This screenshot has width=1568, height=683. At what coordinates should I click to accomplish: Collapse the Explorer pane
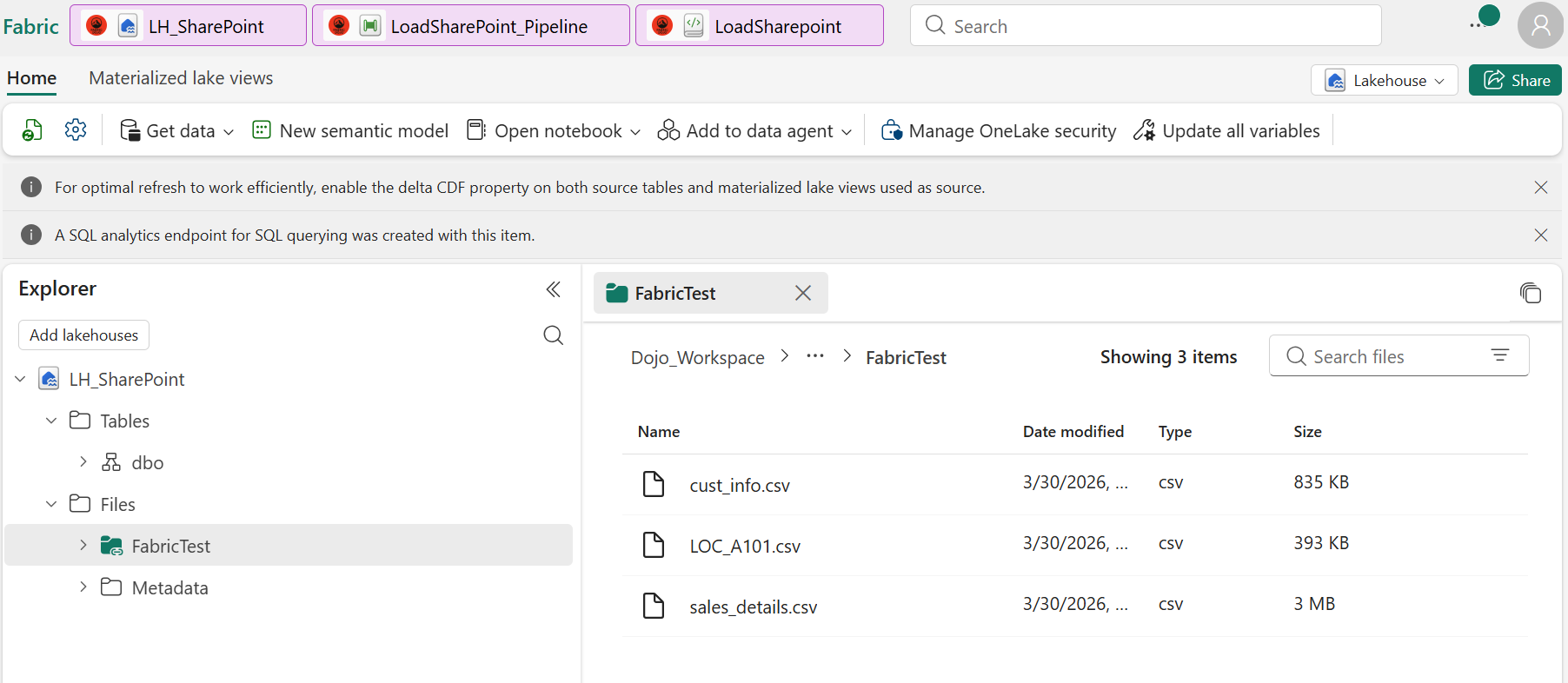(553, 289)
